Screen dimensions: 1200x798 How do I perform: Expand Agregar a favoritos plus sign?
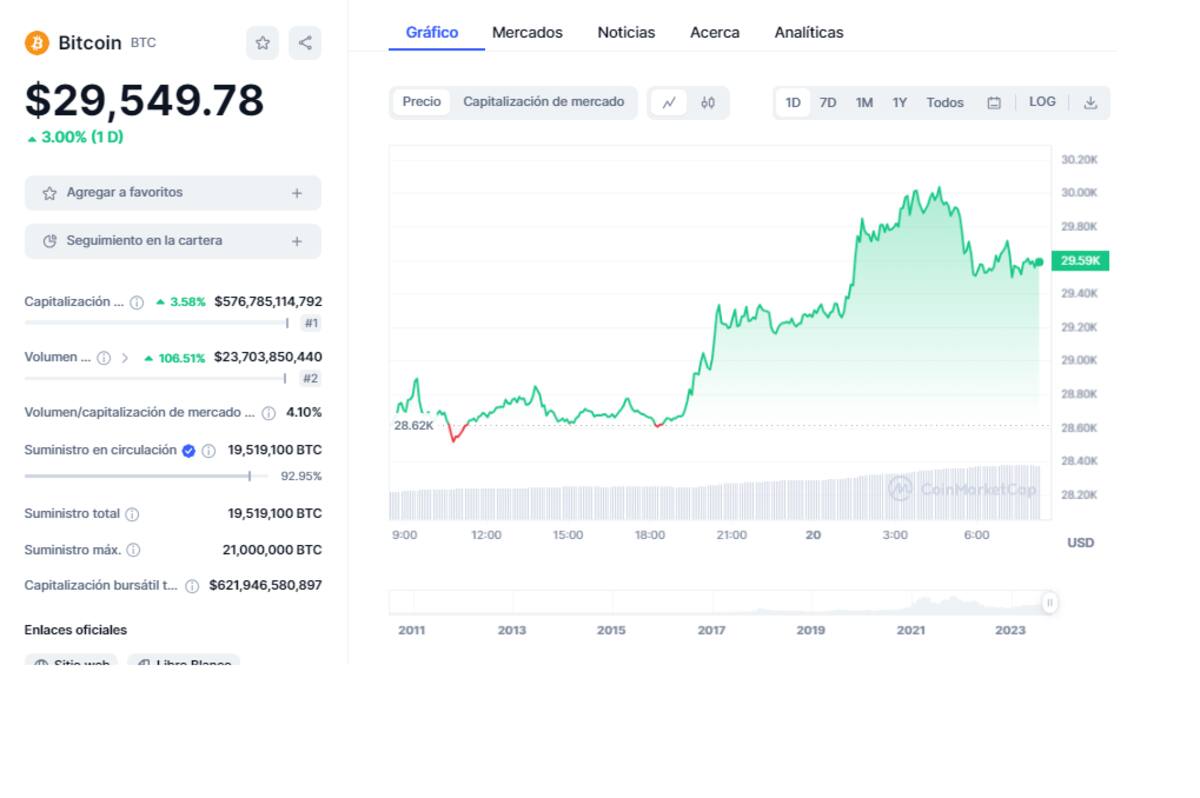[x=297, y=193]
